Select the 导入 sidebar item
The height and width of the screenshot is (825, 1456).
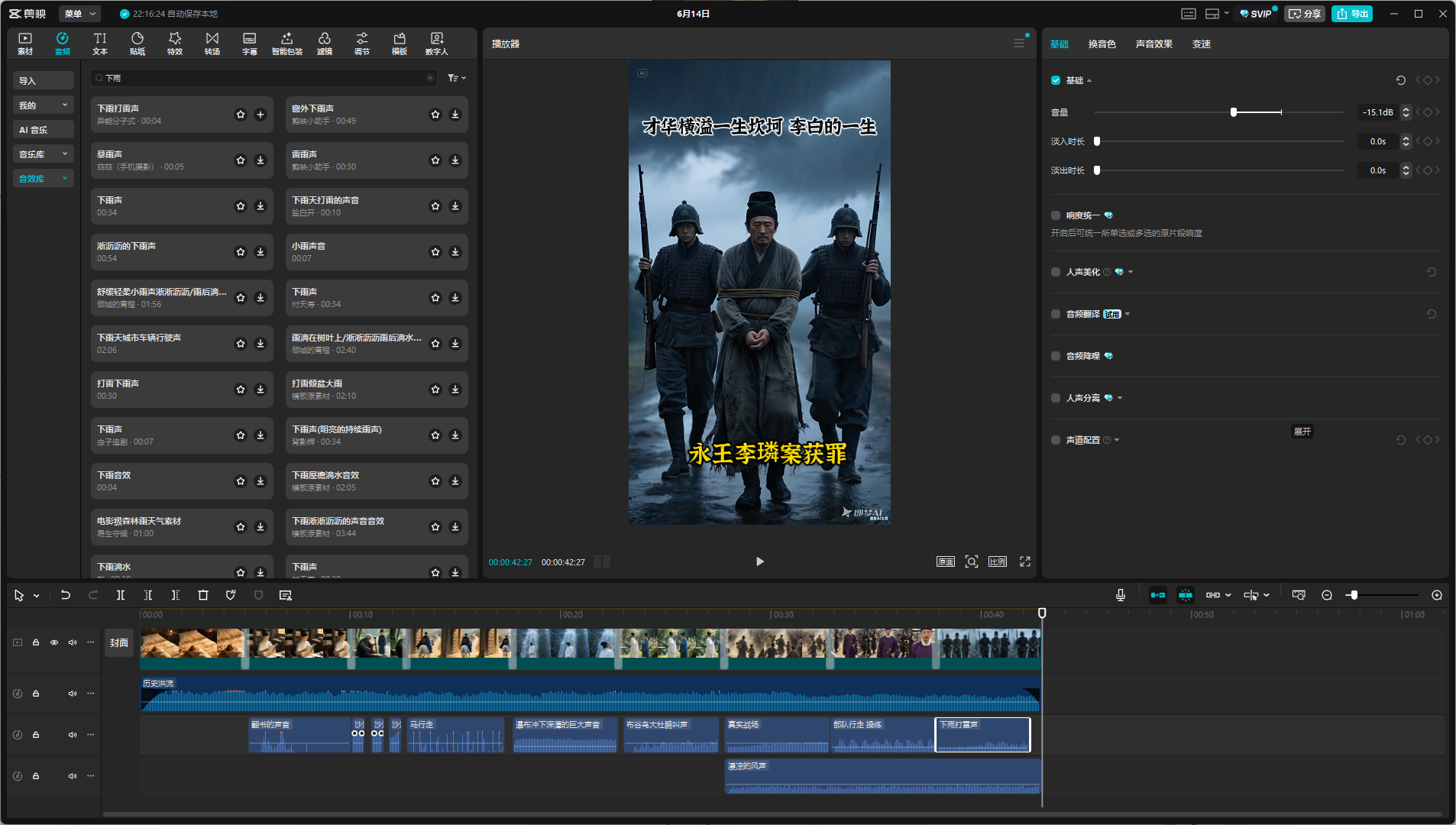tap(43, 81)
